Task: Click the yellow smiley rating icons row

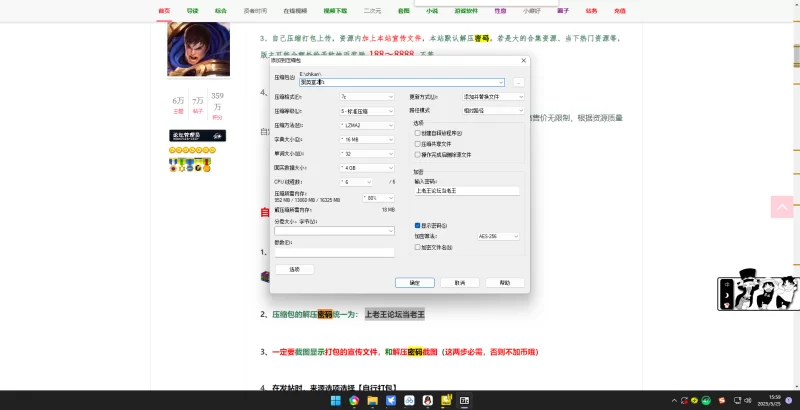Action: [x=192, y=150]
